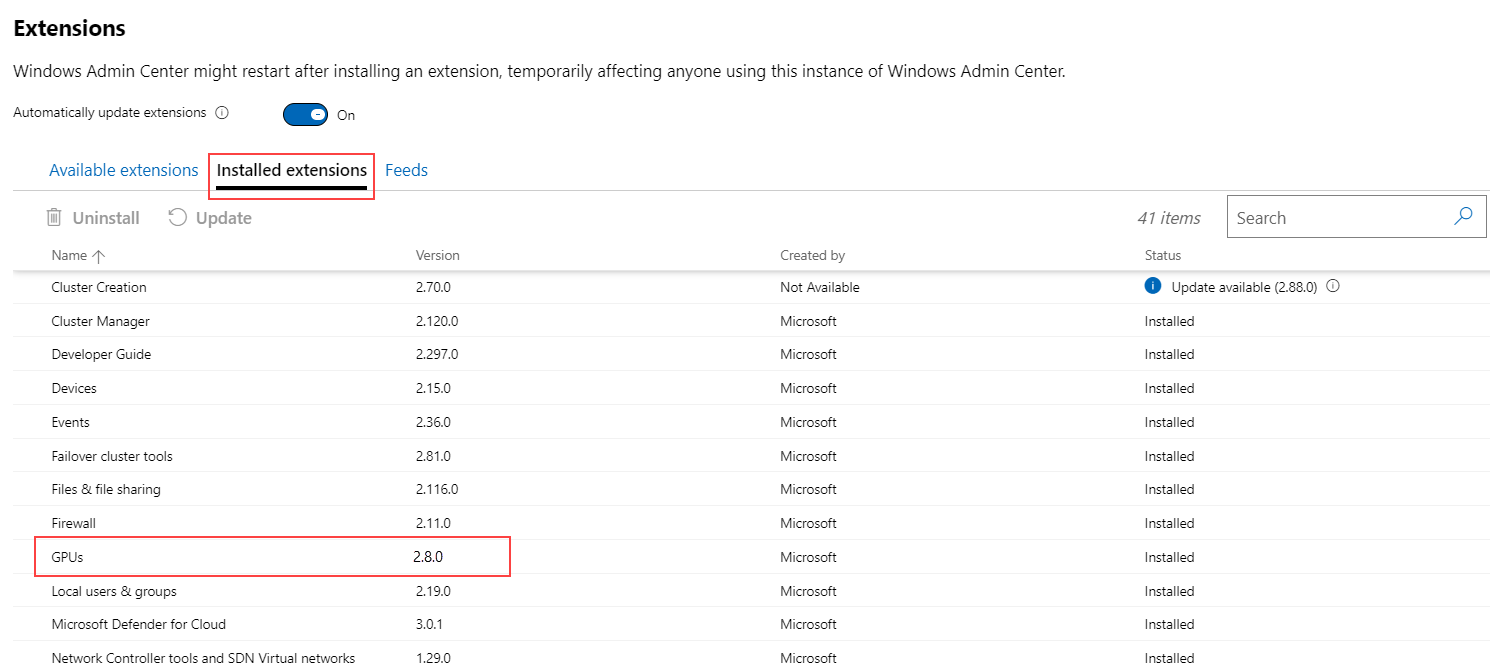Click the info icon after Update available (2.88.0)

click(1332, 286)
